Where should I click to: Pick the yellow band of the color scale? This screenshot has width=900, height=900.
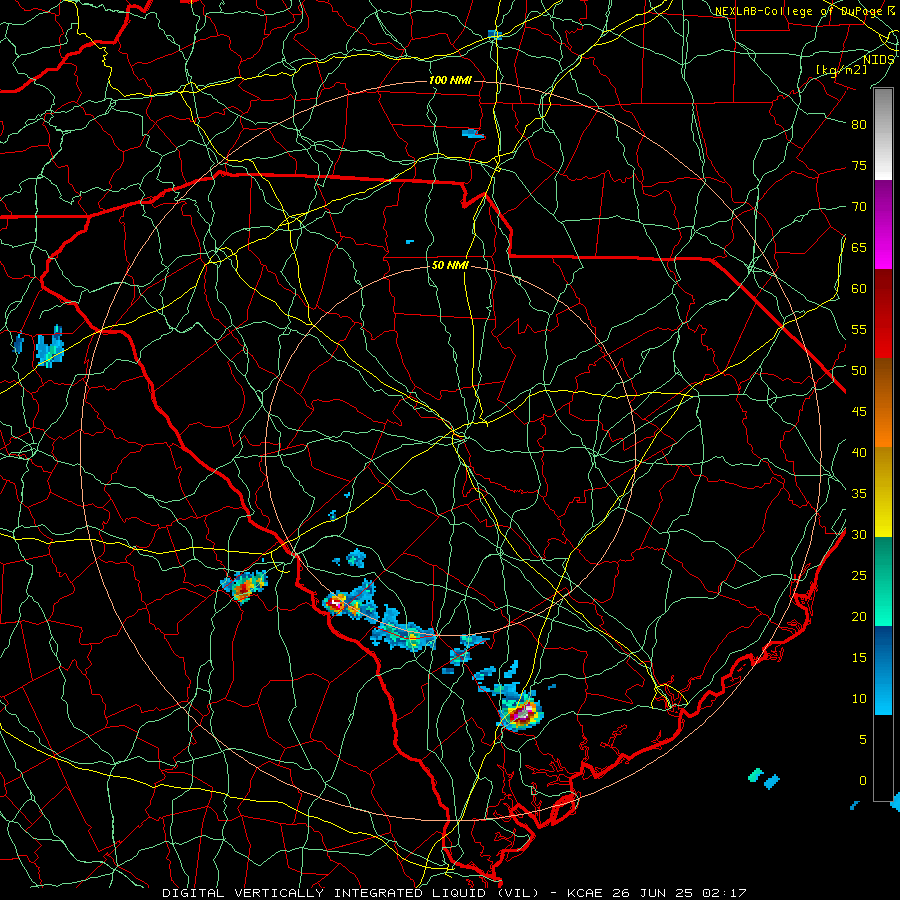883,492
